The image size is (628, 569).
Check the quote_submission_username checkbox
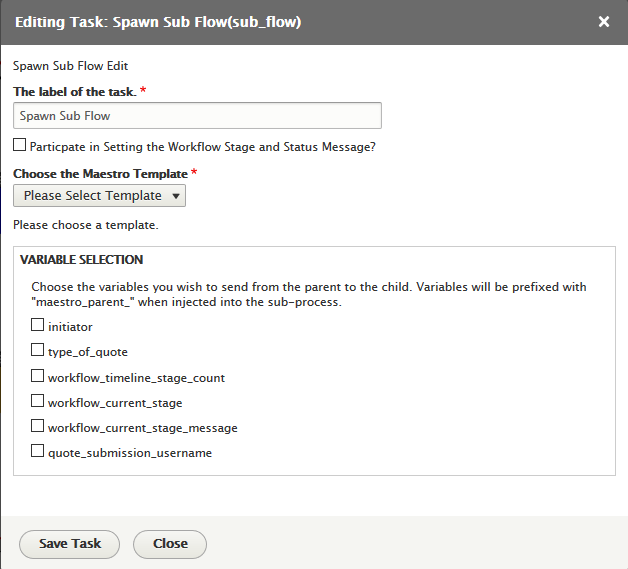pos(38,452)
